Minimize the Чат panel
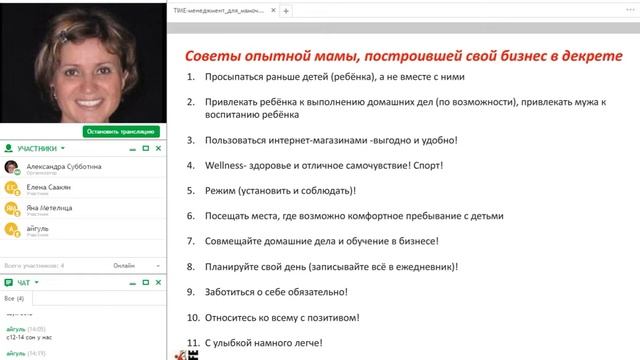 tap(133, 283)
